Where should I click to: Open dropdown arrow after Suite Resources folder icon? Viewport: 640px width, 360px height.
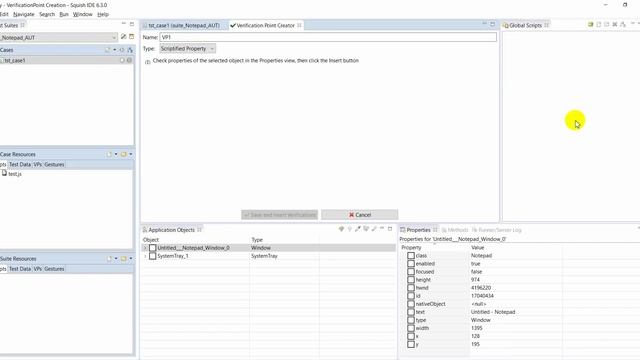(131, 259)
